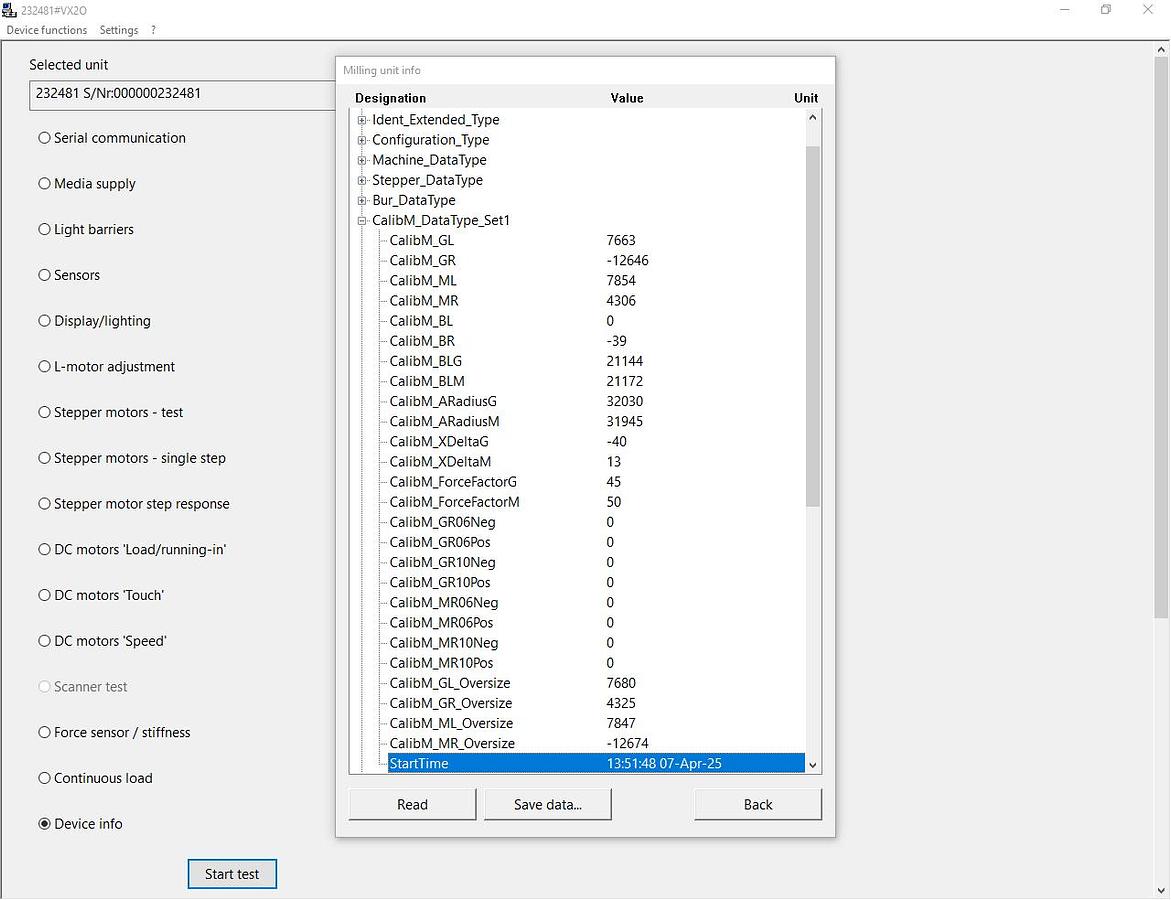This screenshot has height=900, width=1171.
Task: Open the Settings menu
Action: click(119, 30)
